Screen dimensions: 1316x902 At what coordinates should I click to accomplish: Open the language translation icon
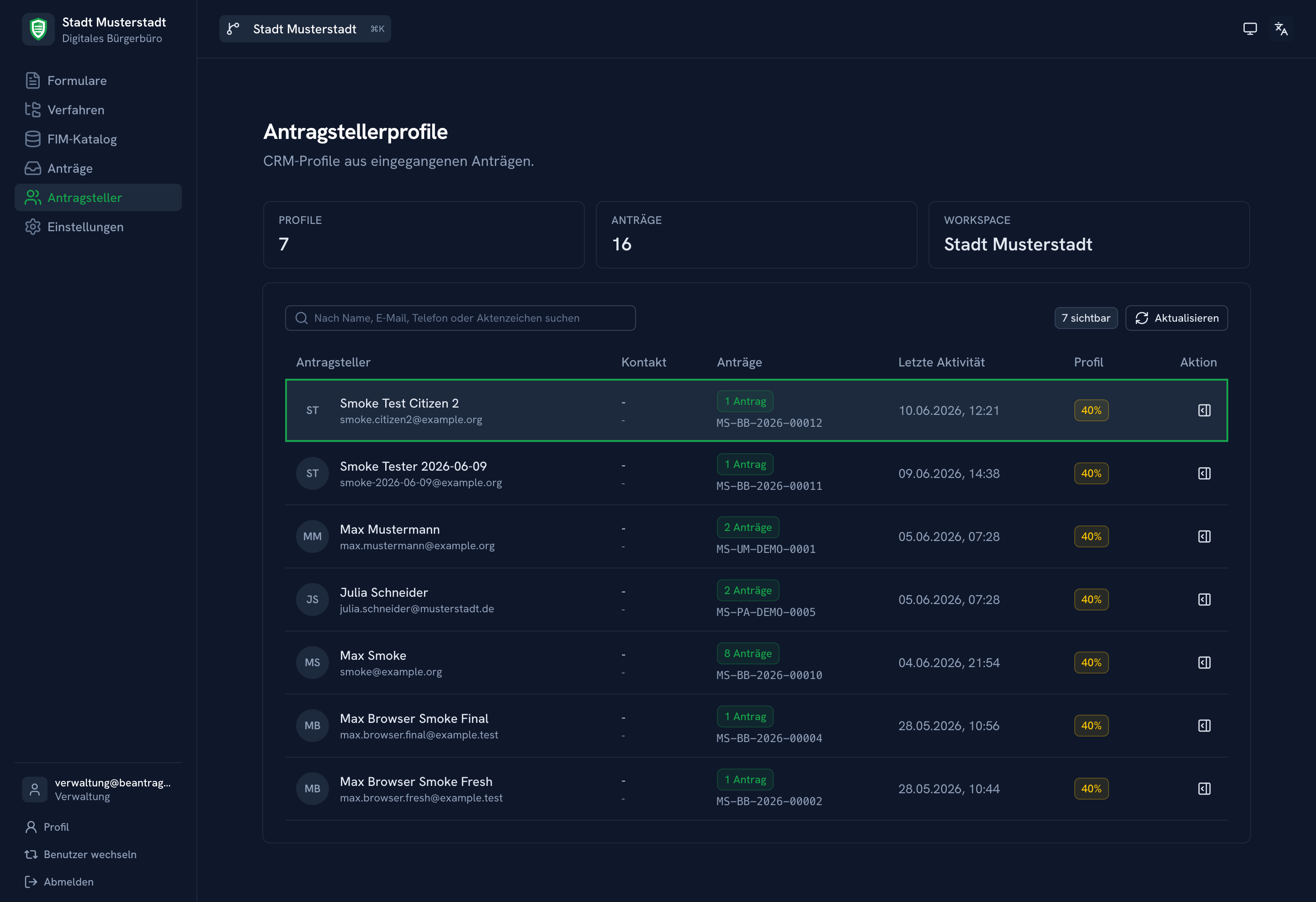(x=1281, y=29)
